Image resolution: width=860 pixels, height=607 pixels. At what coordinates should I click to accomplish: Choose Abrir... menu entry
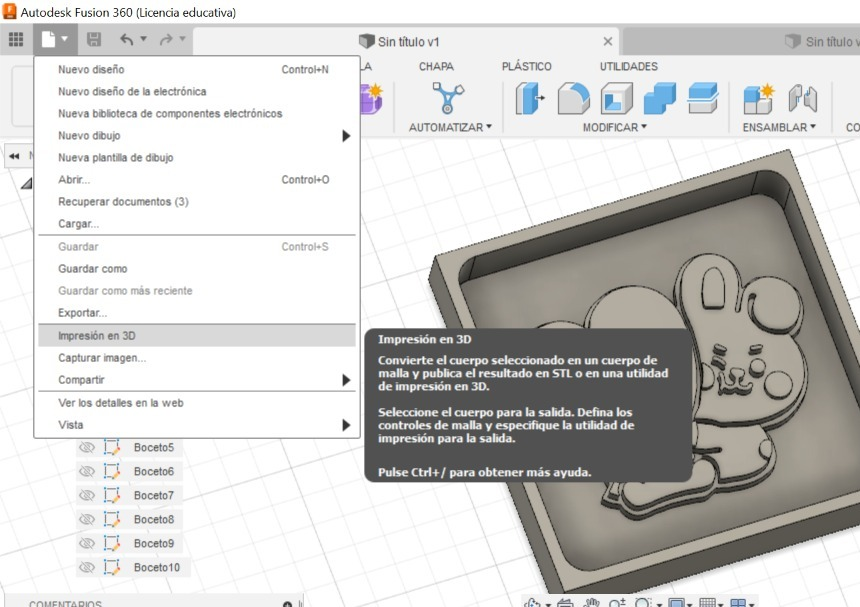[197, 179]
